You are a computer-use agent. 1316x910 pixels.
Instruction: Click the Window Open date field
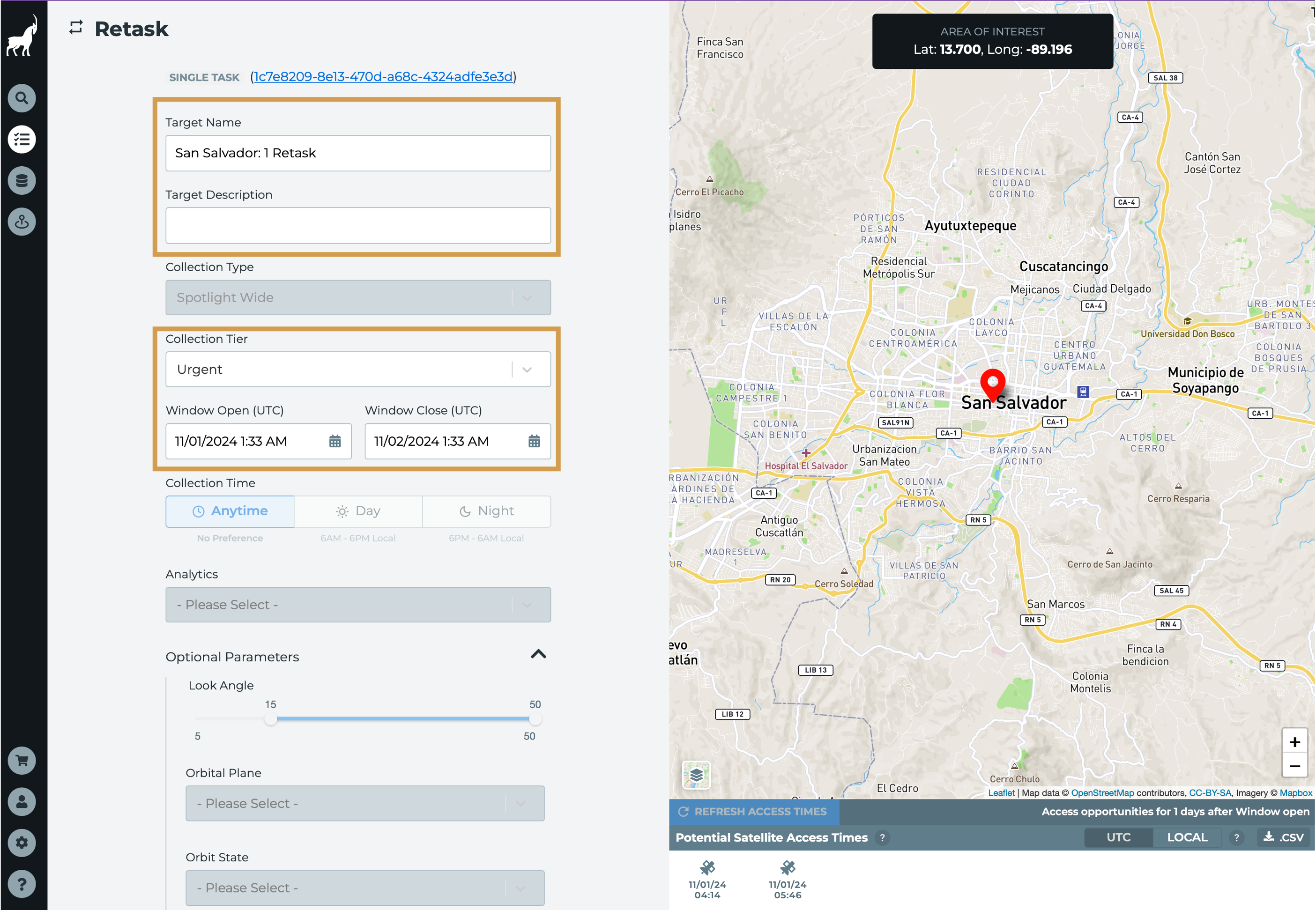258,441
